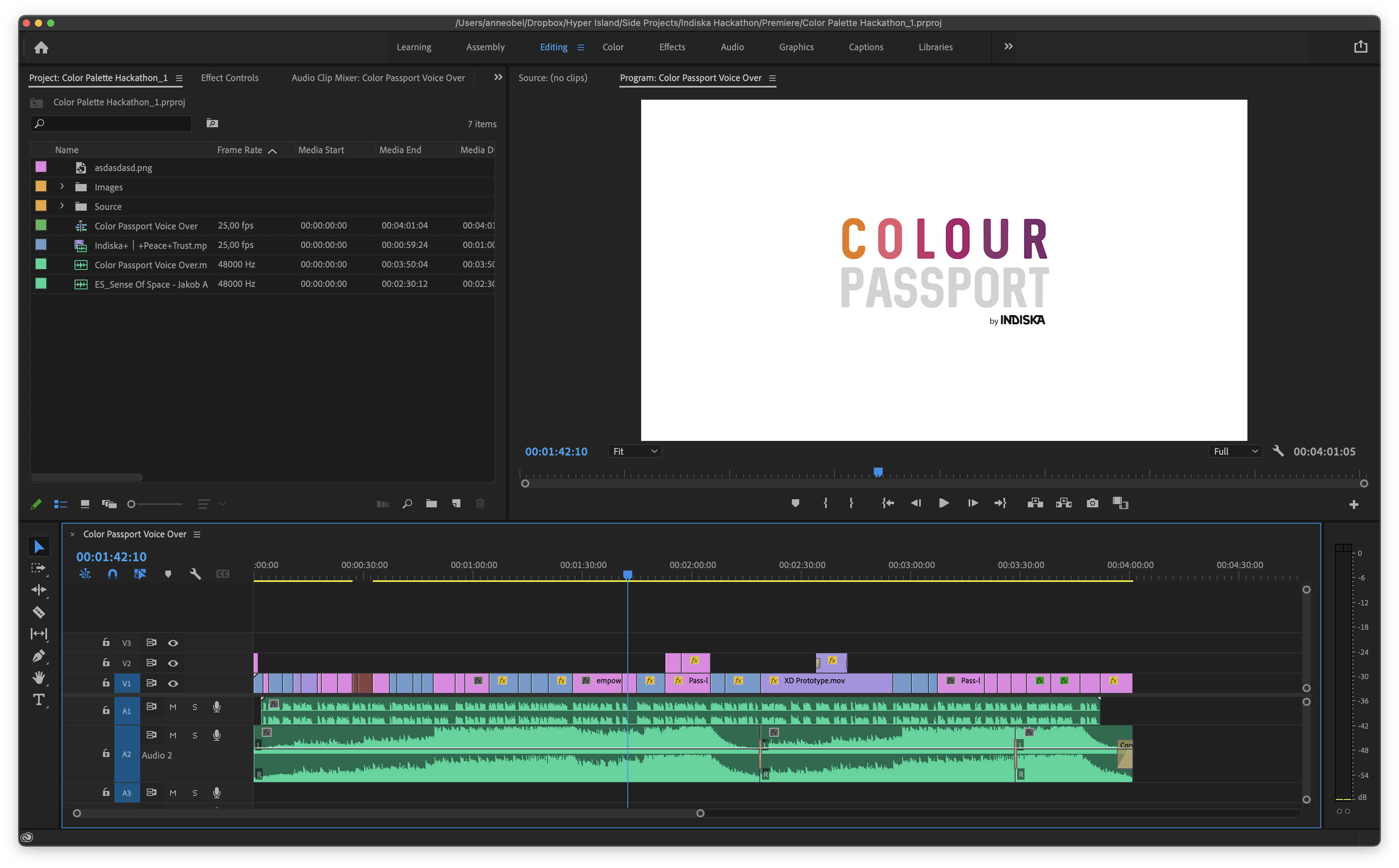Click the Export Frame camera icon
This screenshot has width=1399, height=868.
tap(1092, 503)
